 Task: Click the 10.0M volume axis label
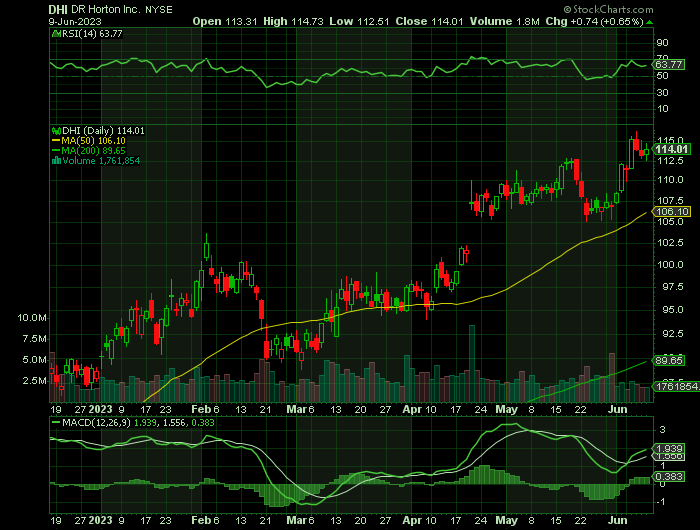pyautogui.click(x=32, y=318)
